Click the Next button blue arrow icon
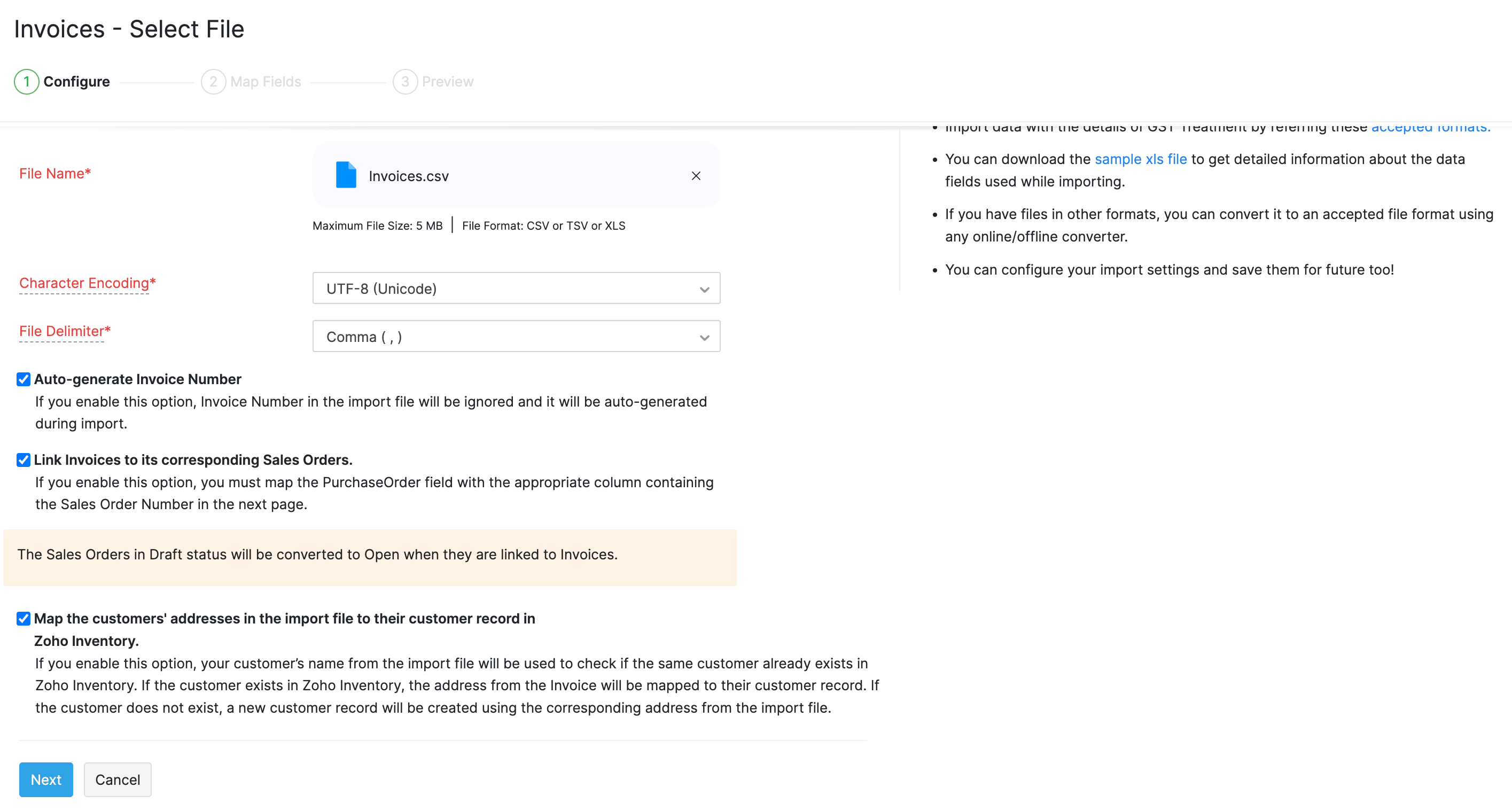The image size is (1512, 811). pos(46,779)
